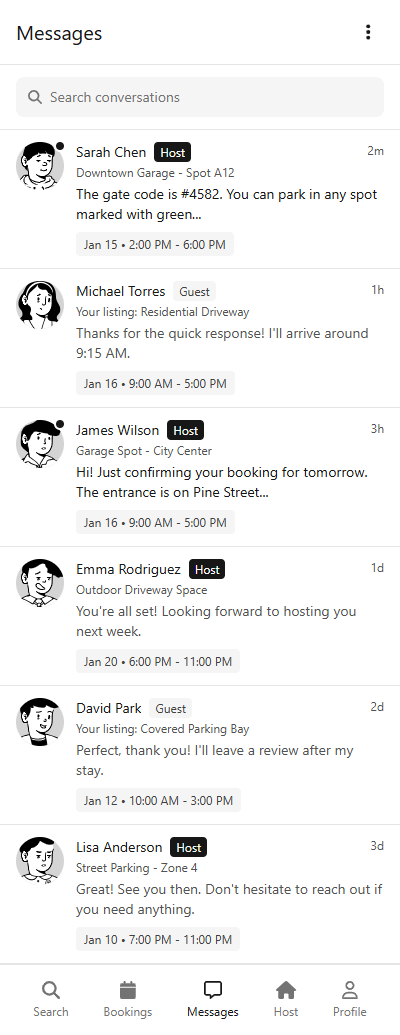Image resolution: width=400 pixels, height=1035 pixels.
Task: Open David Park's message thread
Action: click(x=200, y=755)
